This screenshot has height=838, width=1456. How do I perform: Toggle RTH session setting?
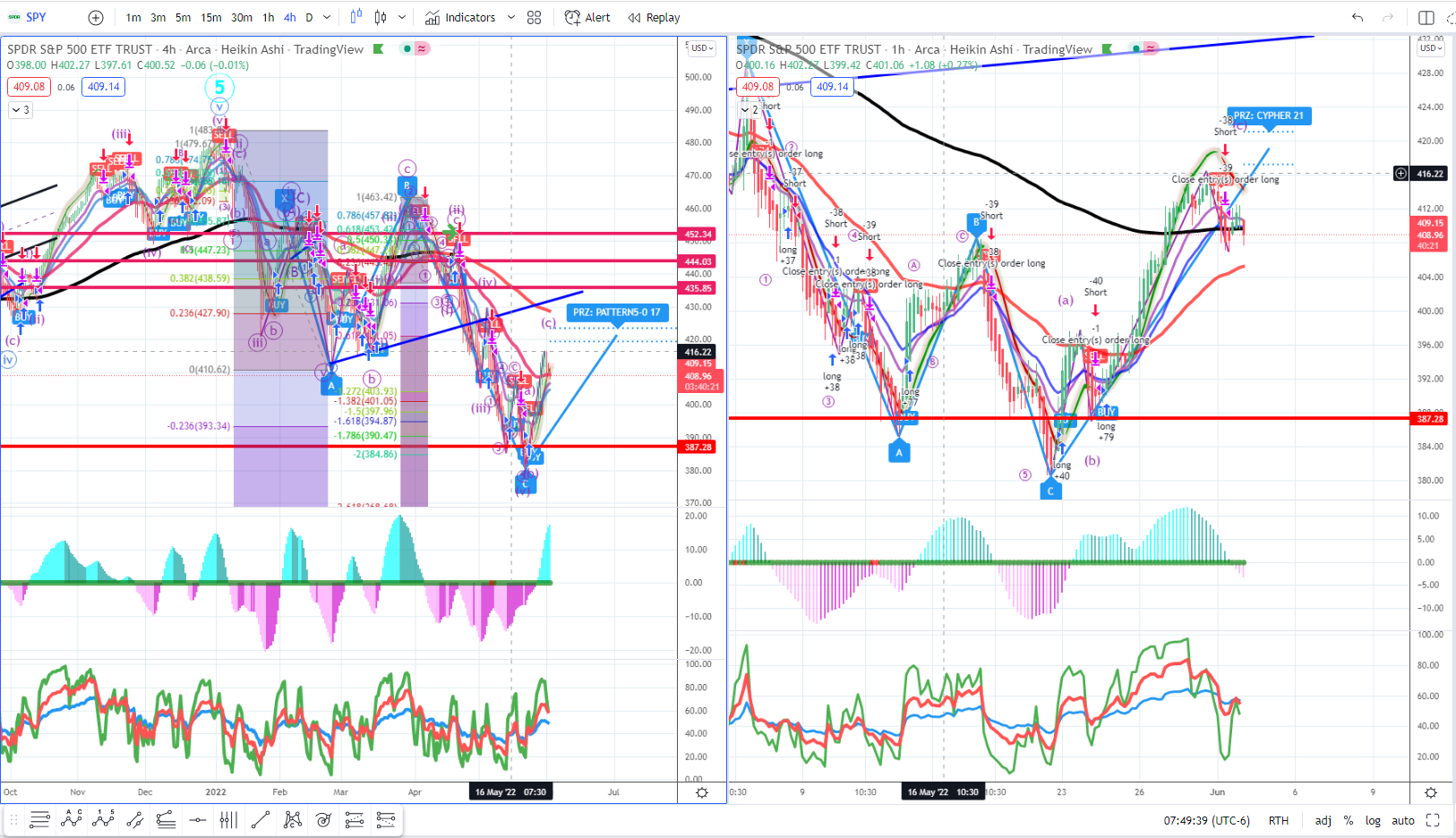[x=1279, y=820]
